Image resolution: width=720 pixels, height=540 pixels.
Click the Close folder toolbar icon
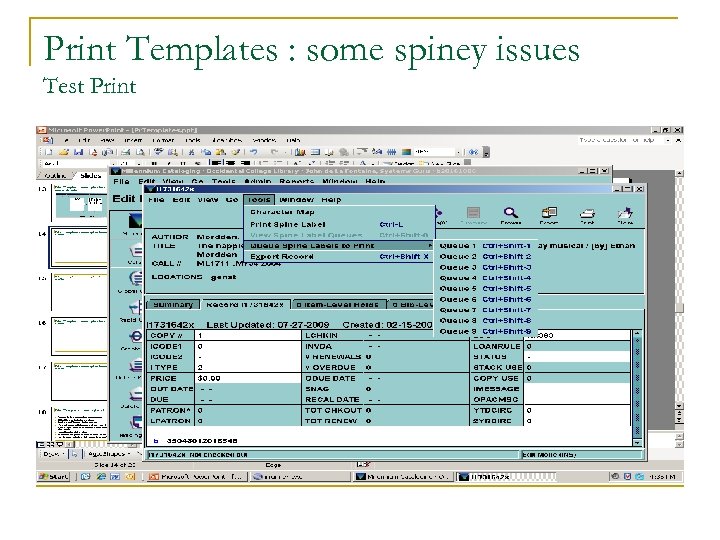[625, 215]
